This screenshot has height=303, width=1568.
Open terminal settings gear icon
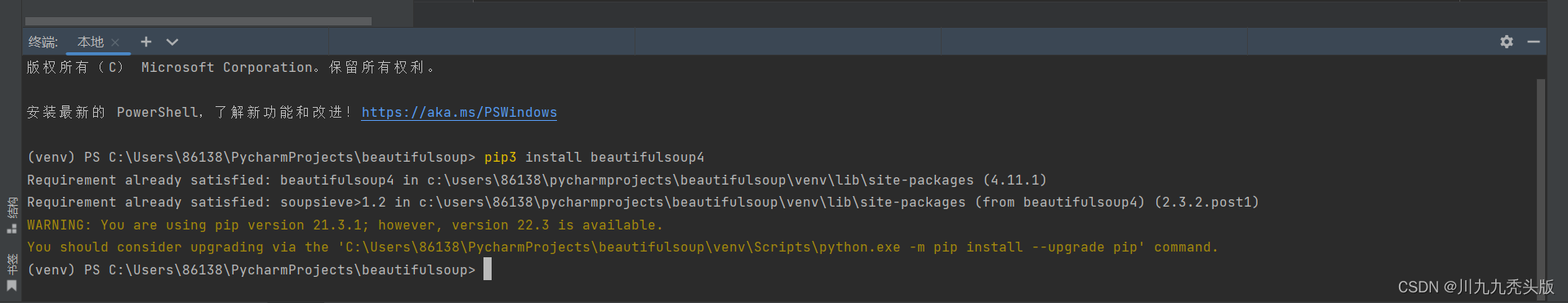point(1507,42)
